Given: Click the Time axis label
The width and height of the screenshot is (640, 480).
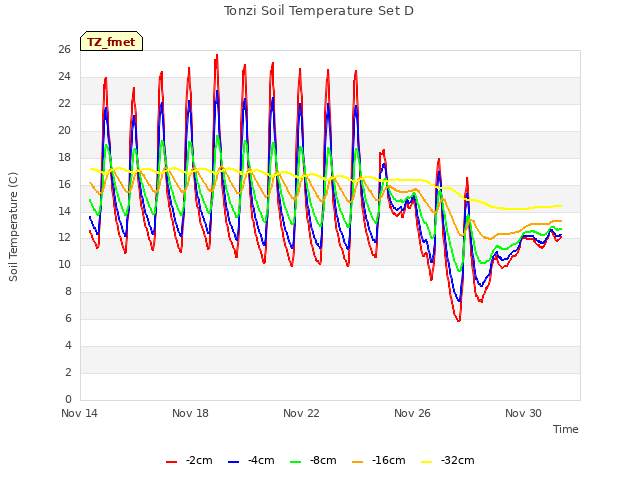Looking at the screenshot, I should point(566,429).
